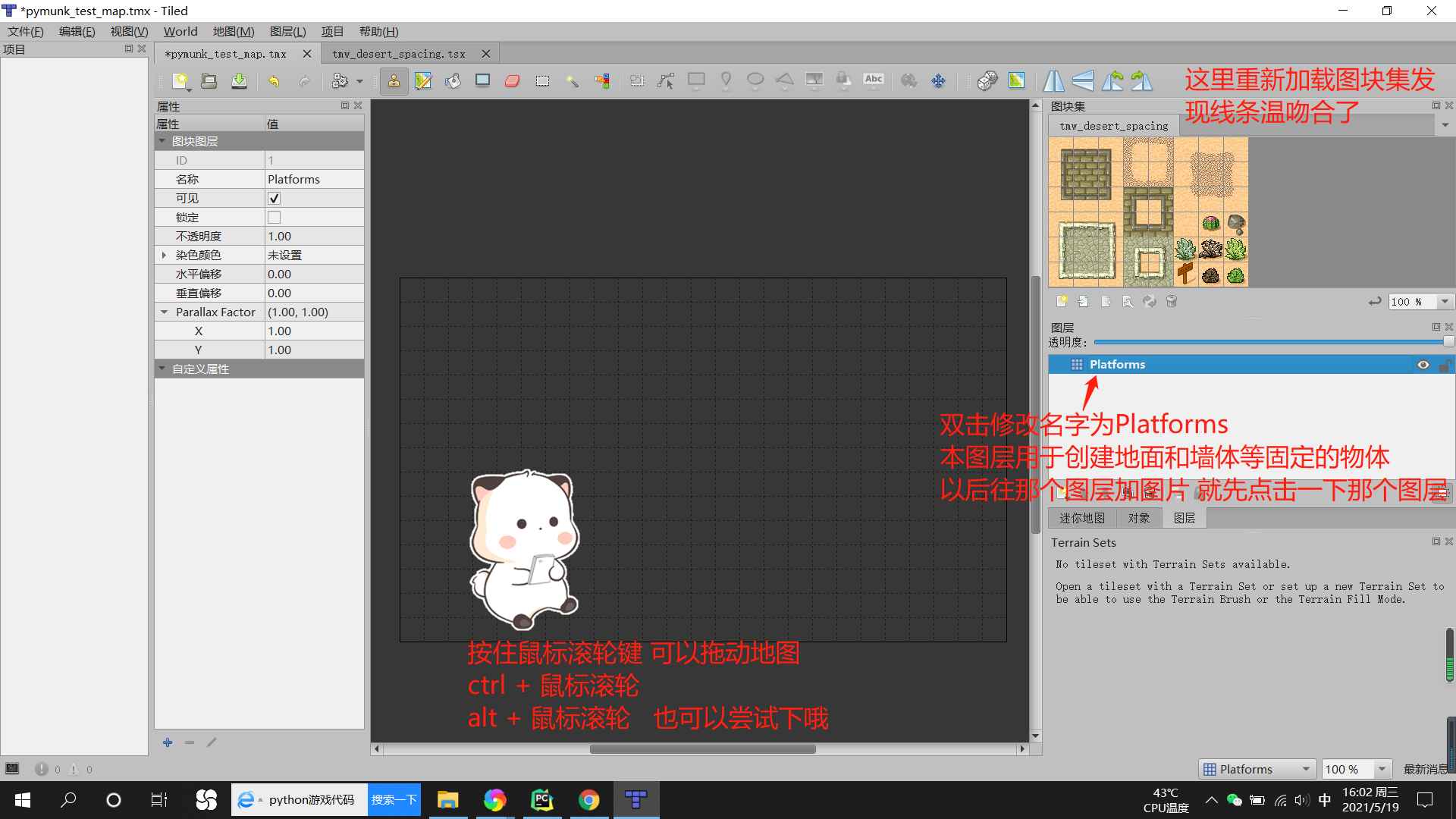Open the Tiled app from the taskbar

click(635, 799)
